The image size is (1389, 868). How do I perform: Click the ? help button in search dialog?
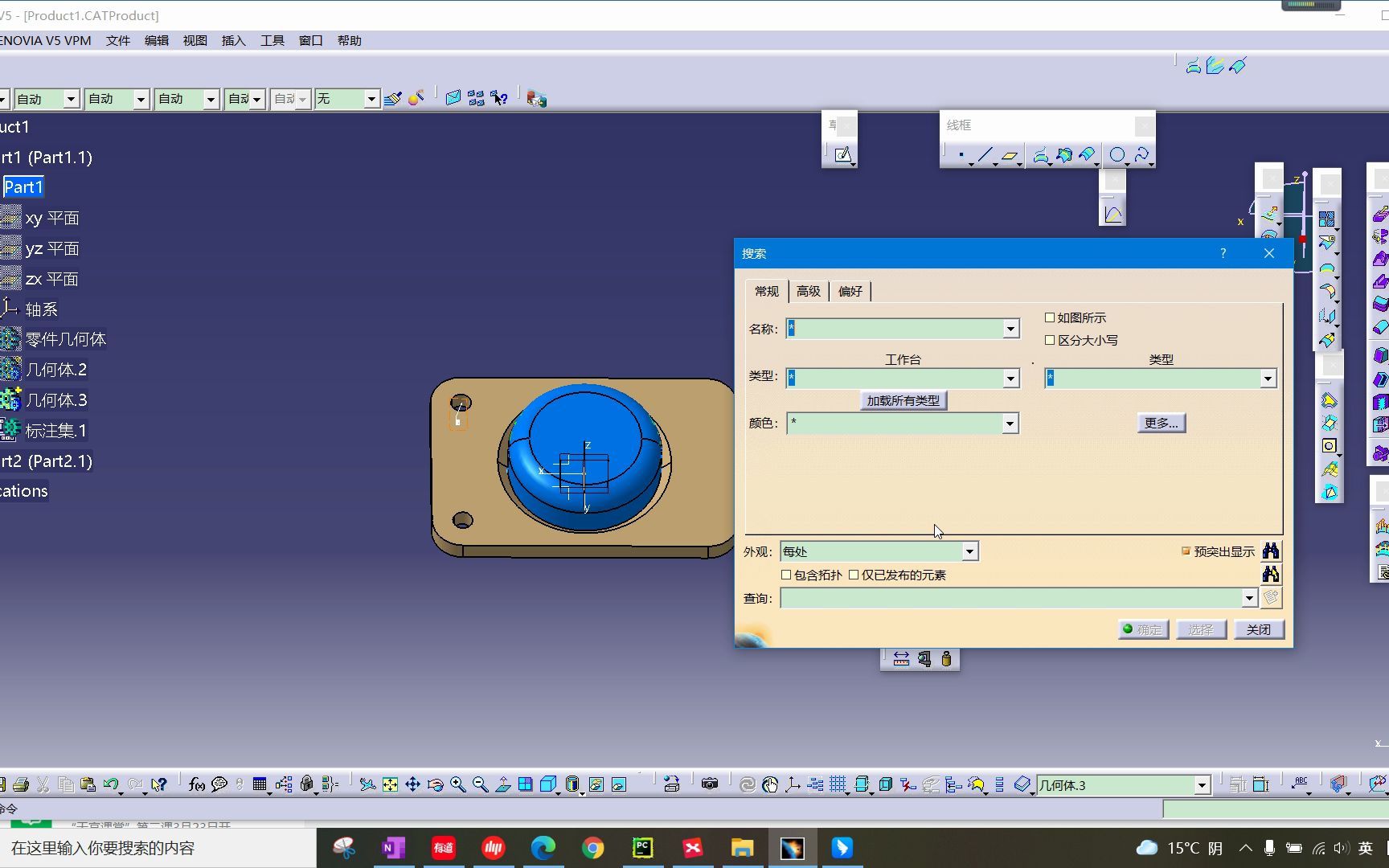[x=1223, y=253]
